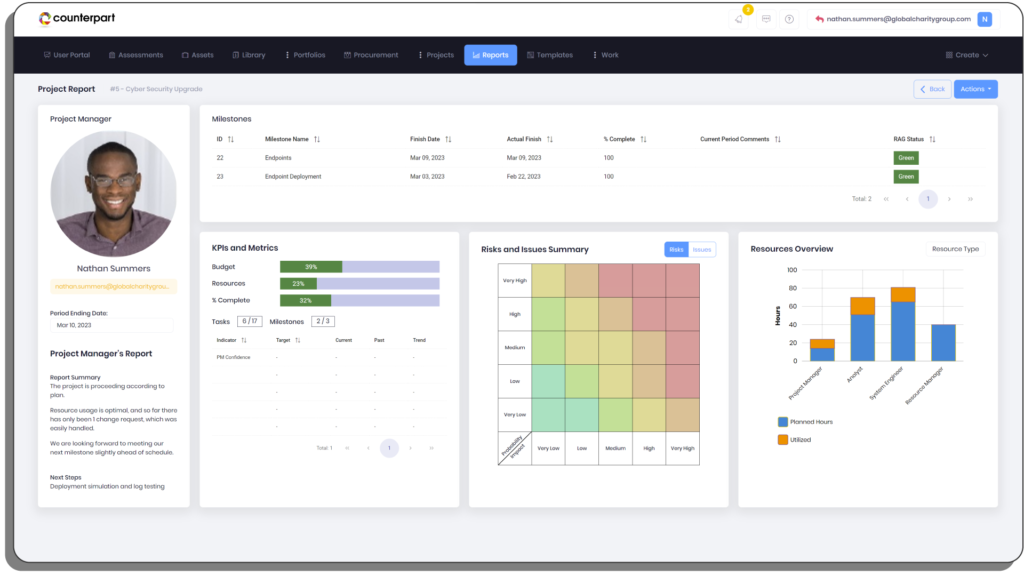Click the help question mark icon

tap(789, 19)
